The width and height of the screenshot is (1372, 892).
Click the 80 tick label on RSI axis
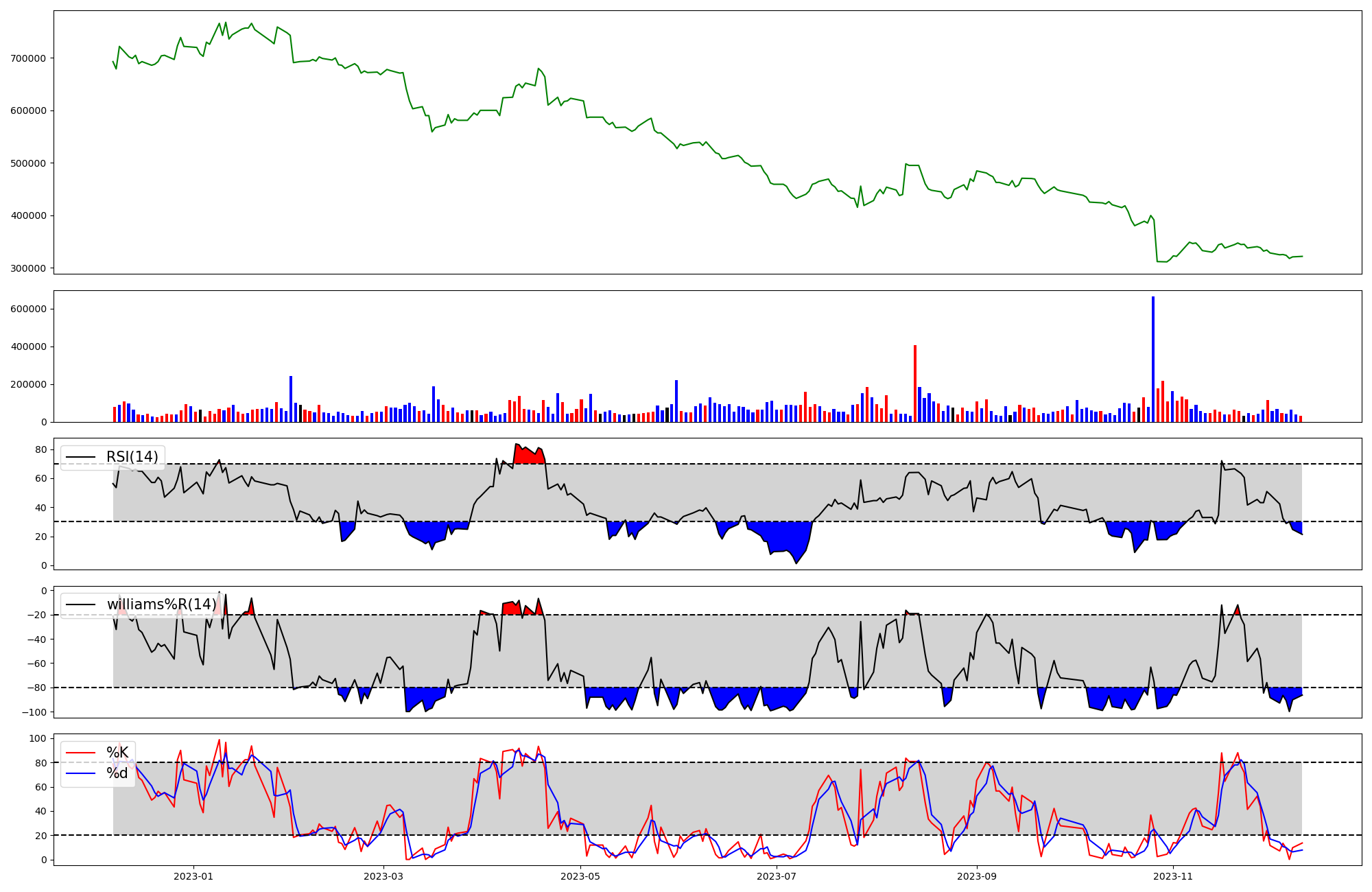click(x=40, y=450)
